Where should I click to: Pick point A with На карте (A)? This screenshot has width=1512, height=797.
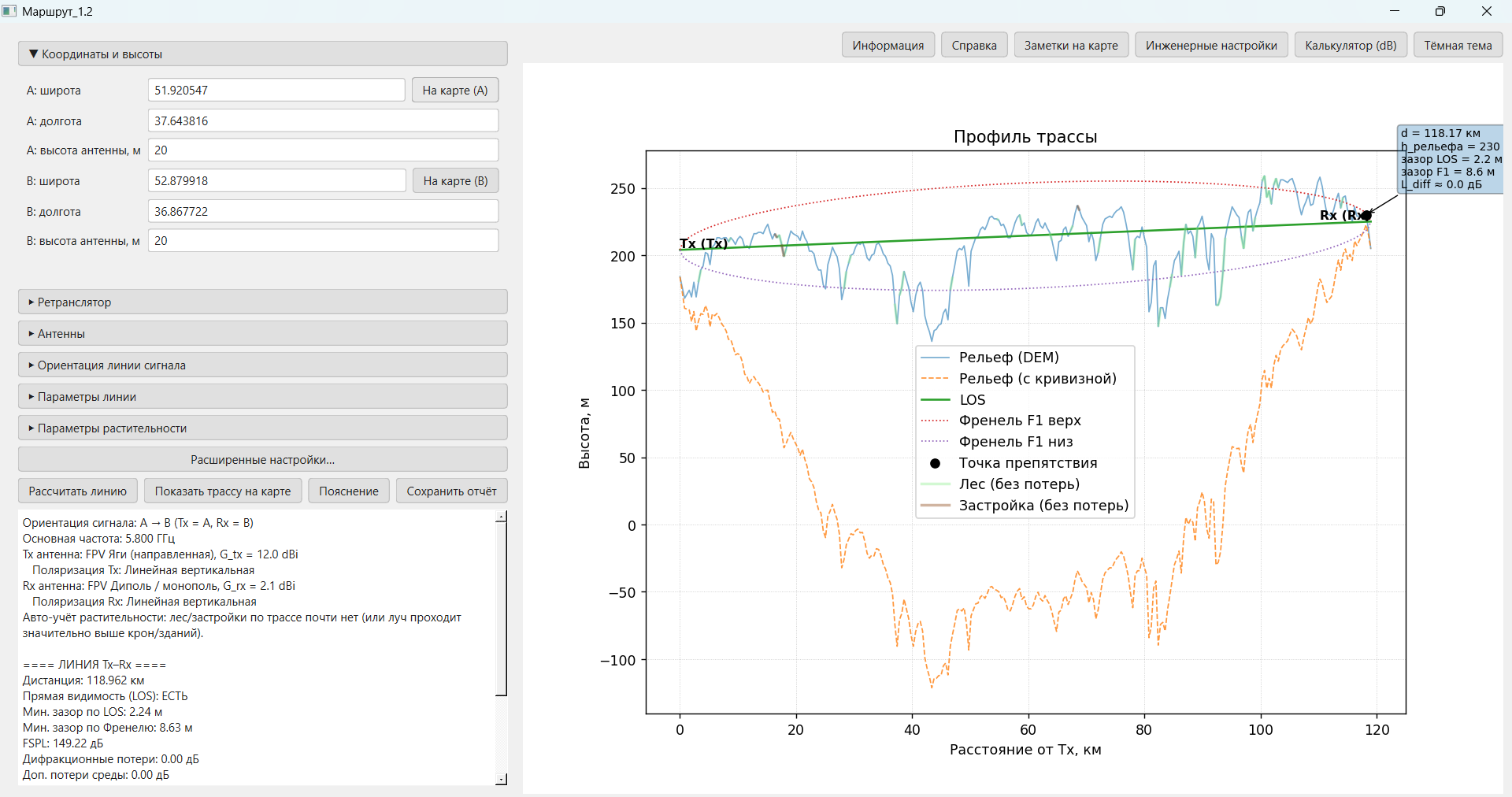[454, 91]
